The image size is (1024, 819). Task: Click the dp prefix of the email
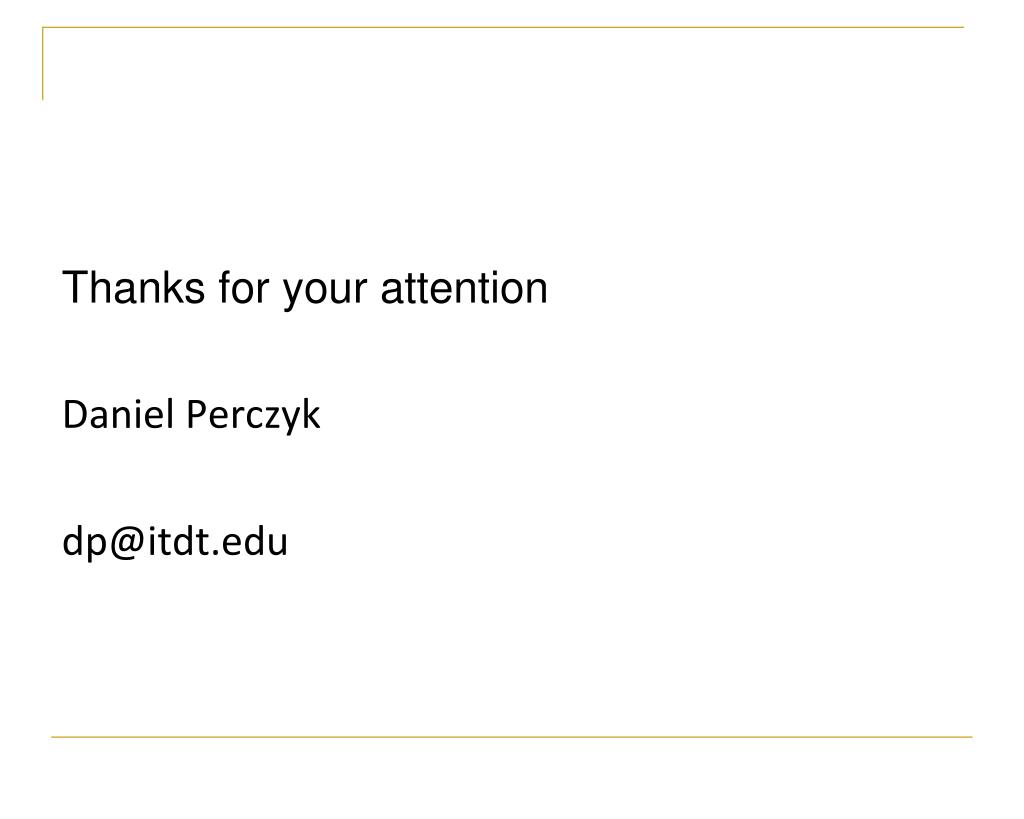(84, 544)
